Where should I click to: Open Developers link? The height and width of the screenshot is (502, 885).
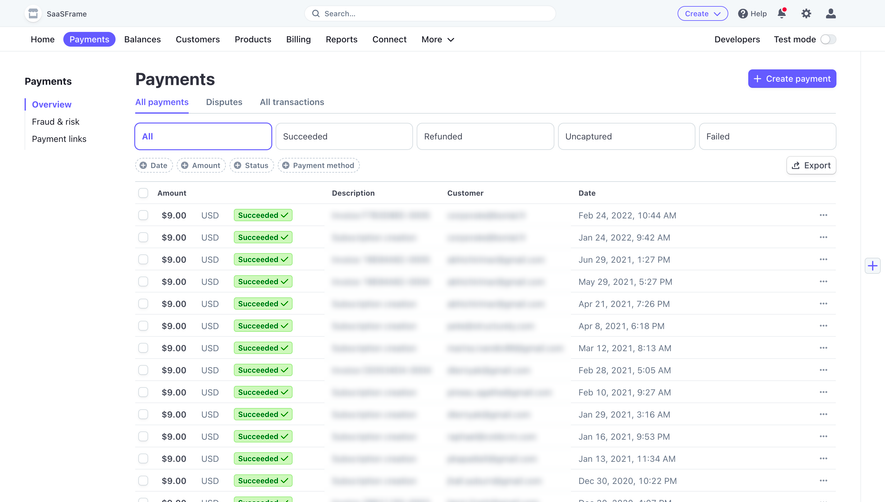pos(737,40)
